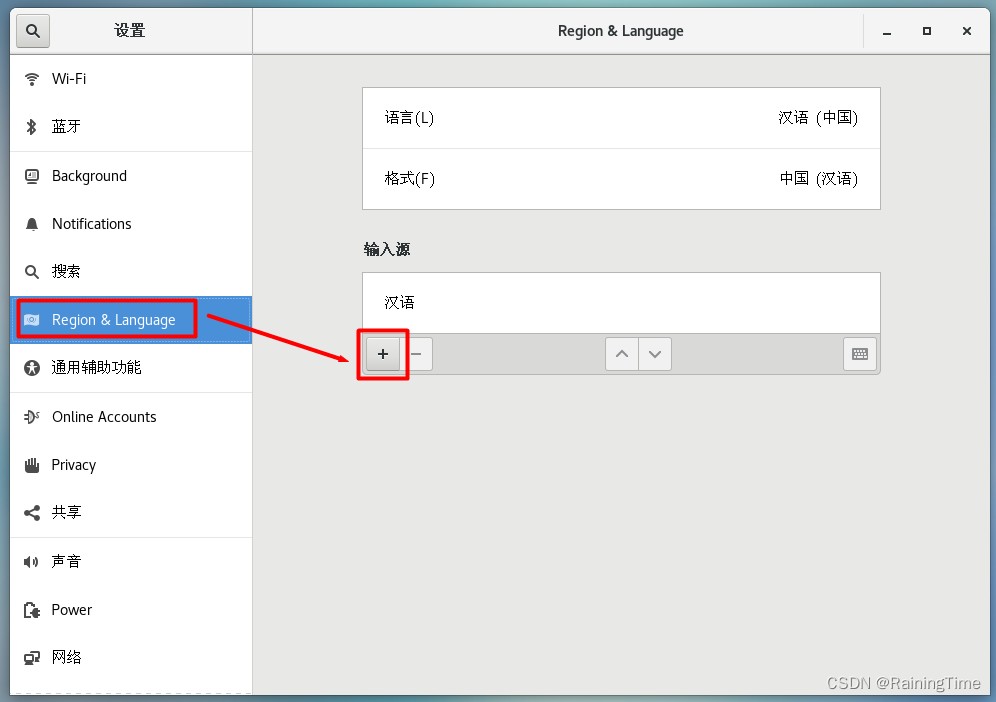Screen dimensions: 996x702
Task: Open the 搜索 search settings panel
Action: tap(131, 272)
